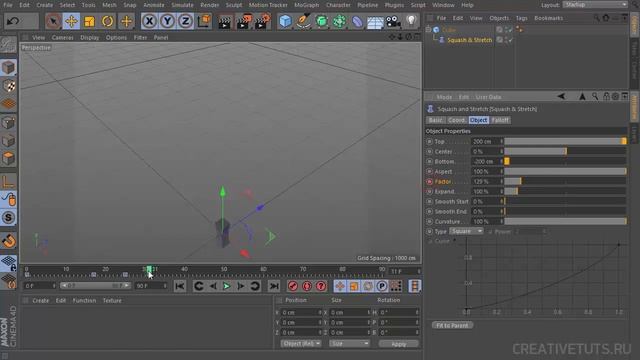Screen dimensions: 640x360
Task: Toggle Parameter P keyframe recording
Action: (382, 286)
